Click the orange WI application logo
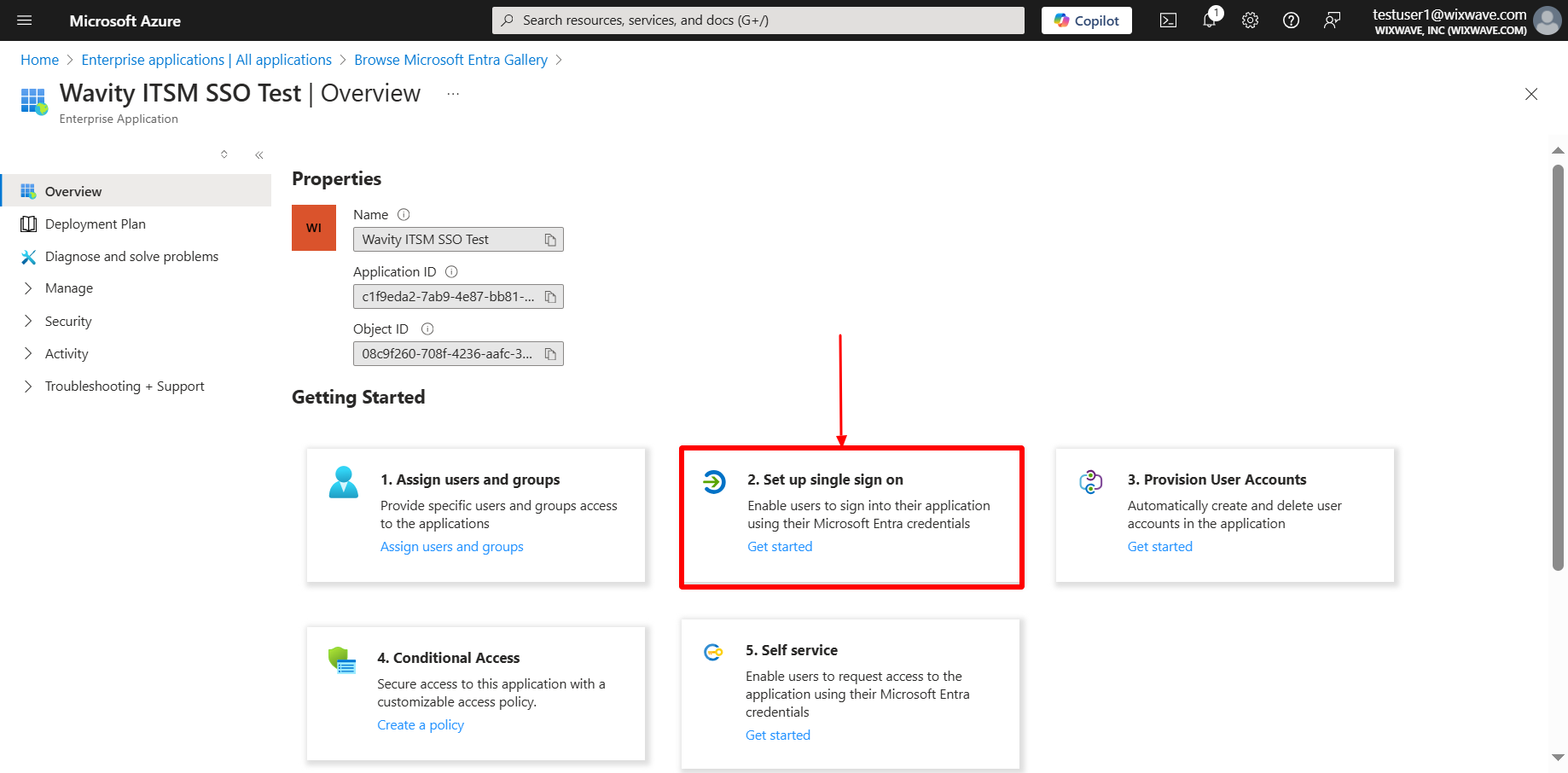The height and width of the screenshot is (773, 1568). pyautogui.click(x=314, y=228)
